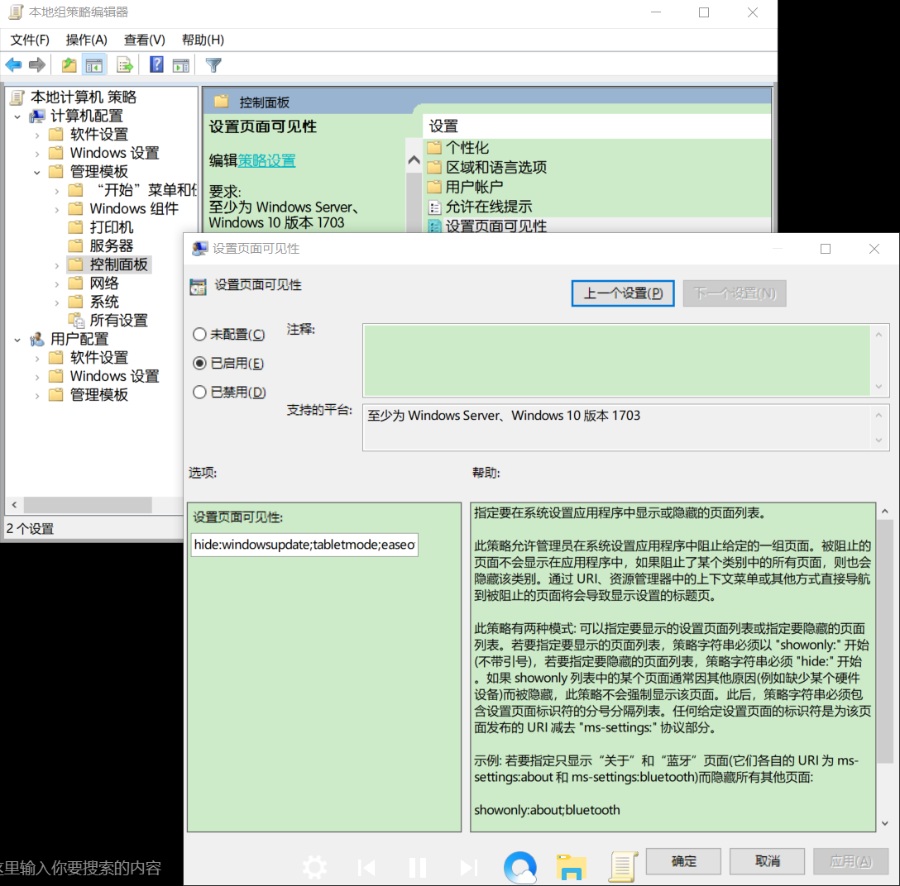
Task: Select the 已禁用(D) radio button
Action: point(199,392)
